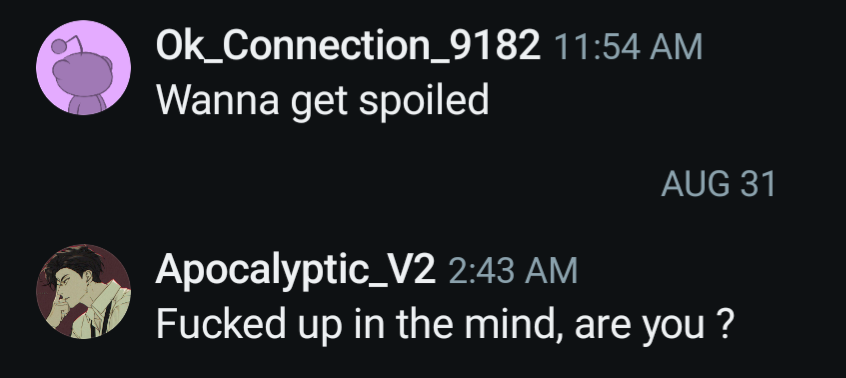Click the Snoo's head in the purple avatar
The height and width of the screenshot is (378, 846).
pos(83,75)
